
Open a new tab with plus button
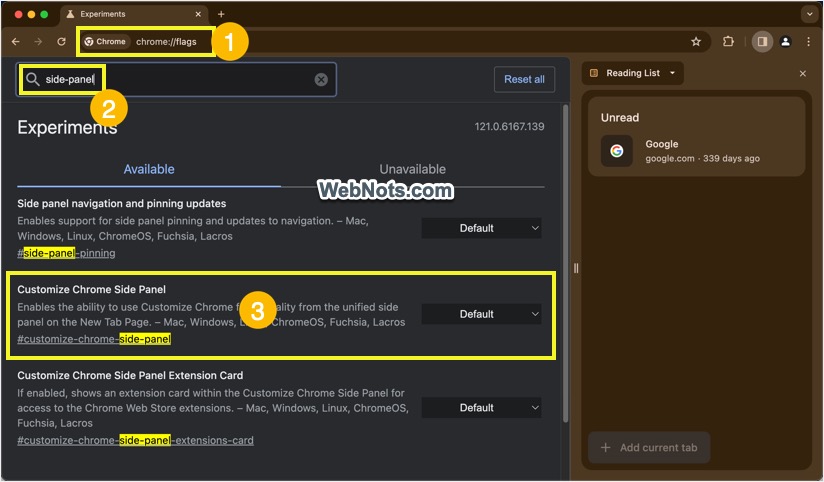pos(221,14)
